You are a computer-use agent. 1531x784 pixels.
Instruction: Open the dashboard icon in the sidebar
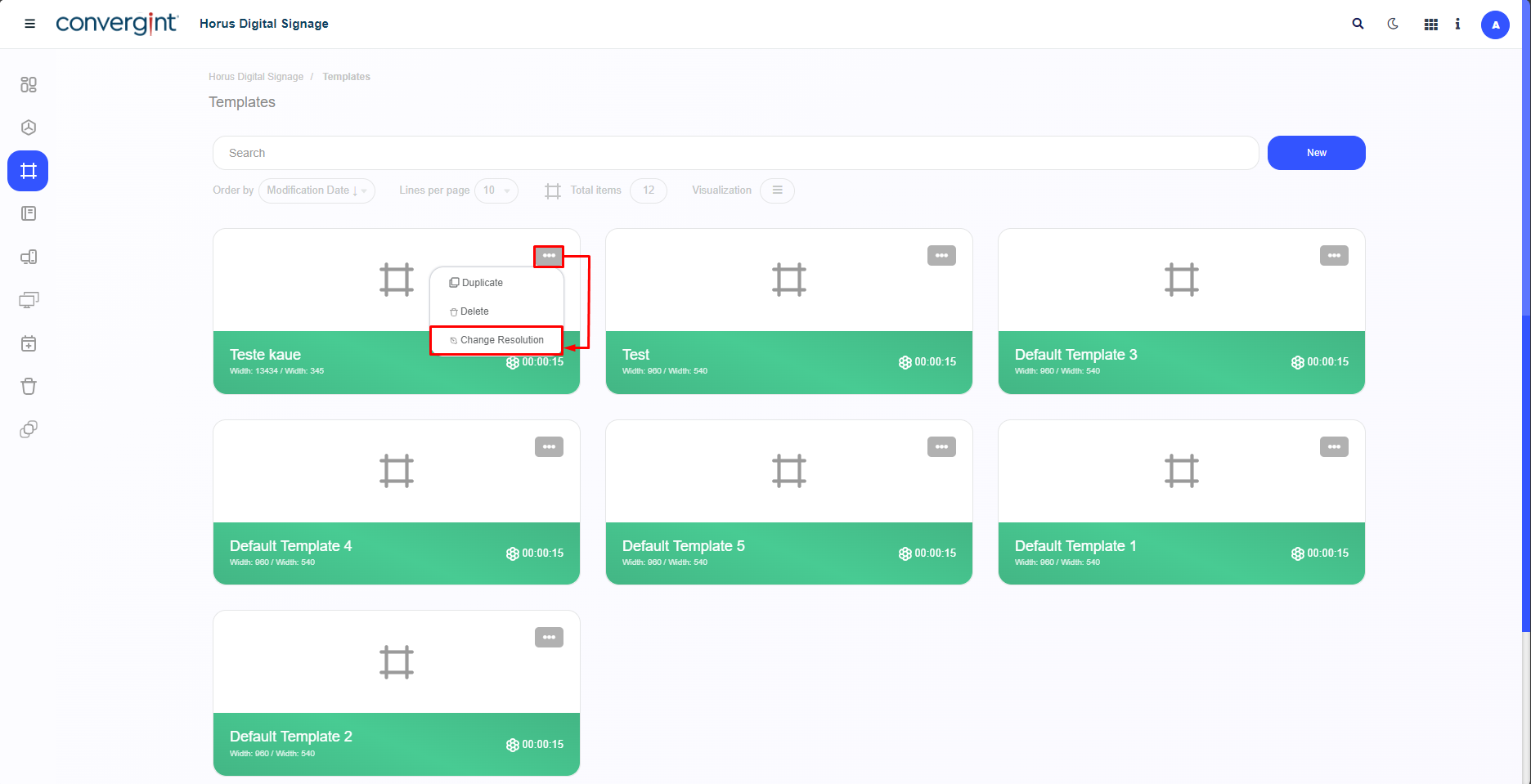pyautogui.click(x=29, y=84)
